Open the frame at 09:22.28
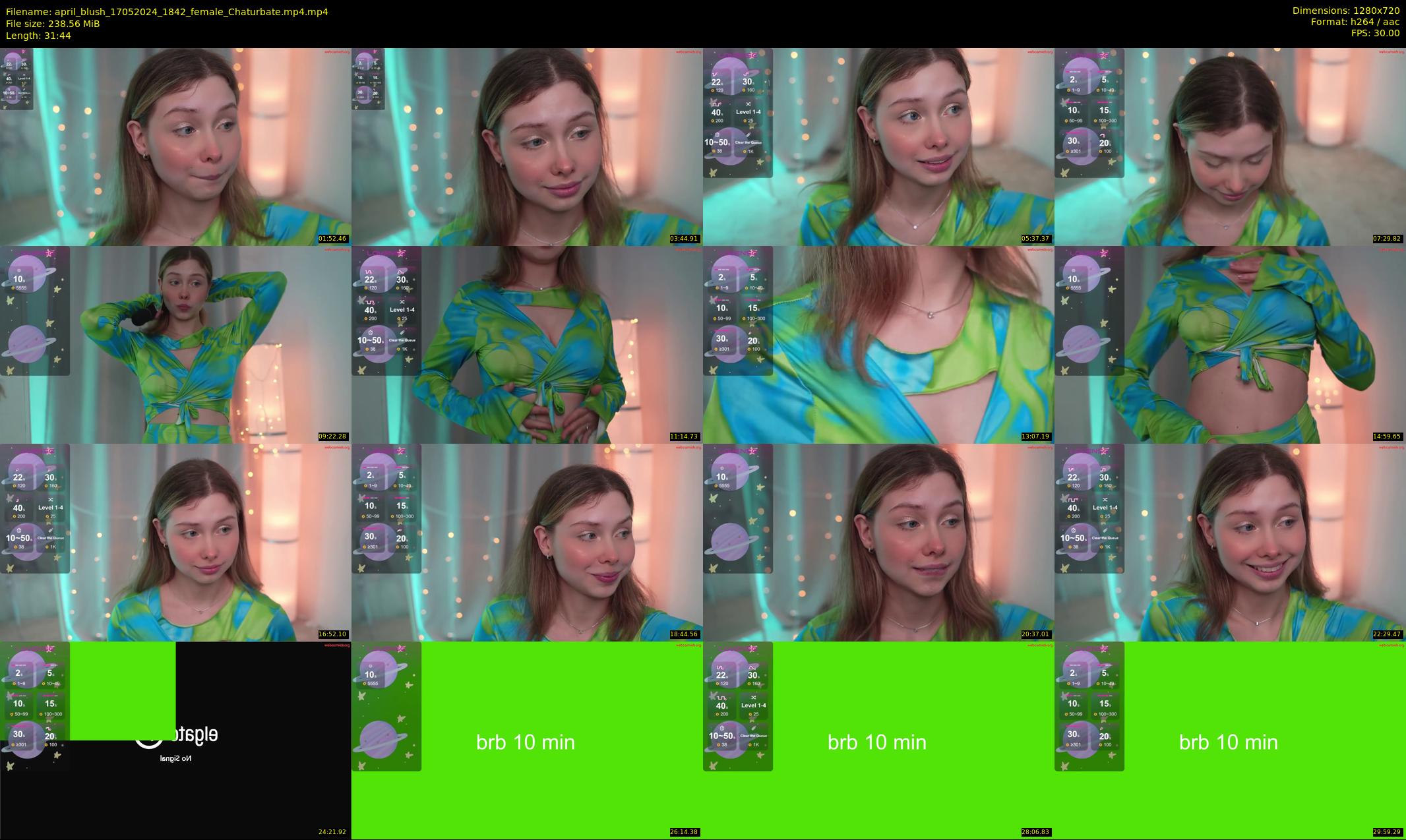This screenshot has width=1406, height=840. (175, 344)
